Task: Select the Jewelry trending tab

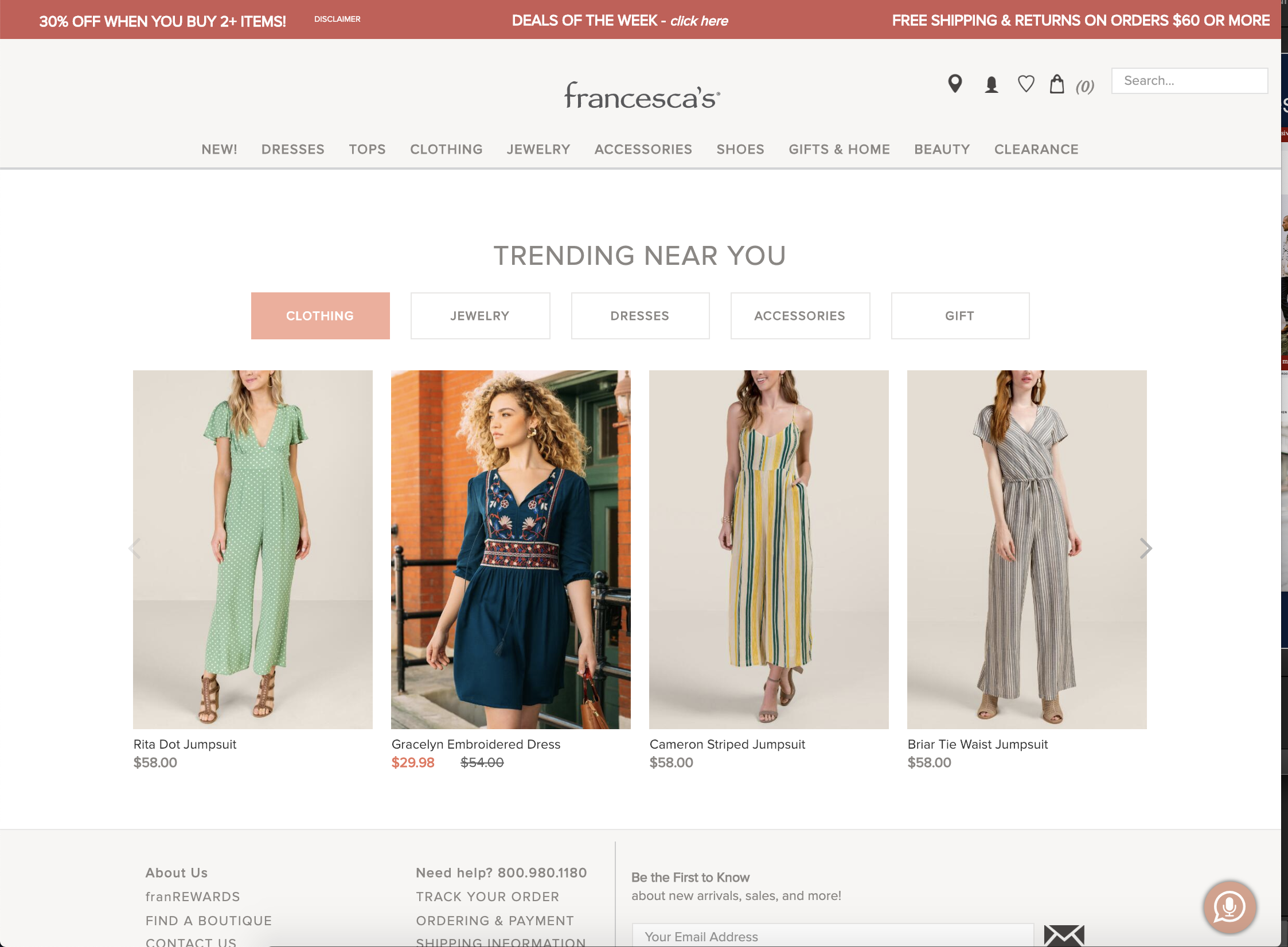Action: [480, 316]
